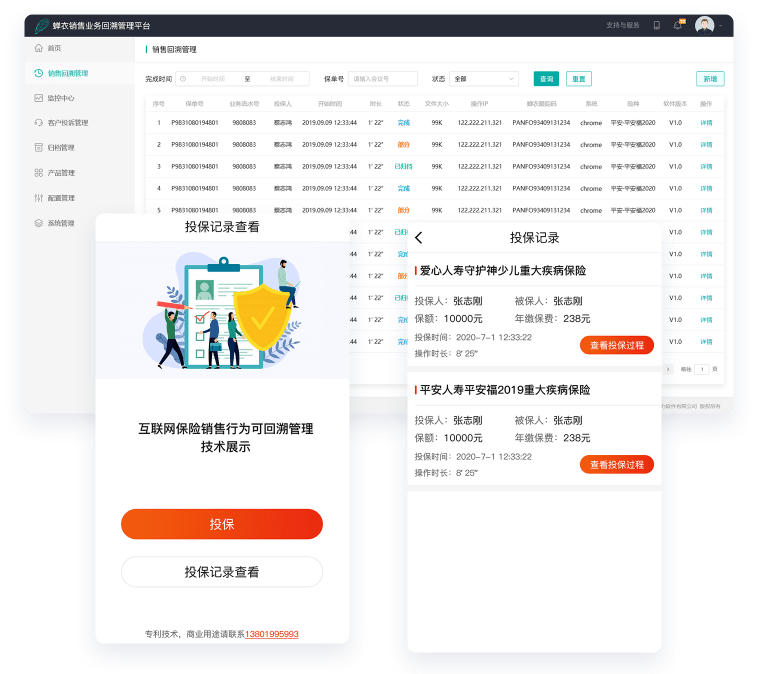Click the white 投保记录查看 button
758x674 pixels.
[222, 572]
